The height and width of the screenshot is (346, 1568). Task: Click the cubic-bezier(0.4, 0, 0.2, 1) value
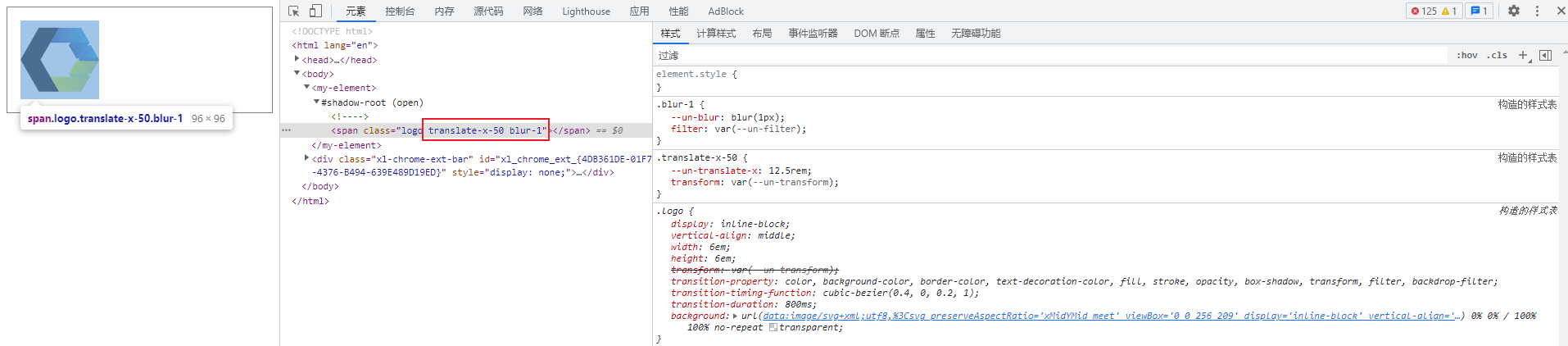(x=898, y=293)
